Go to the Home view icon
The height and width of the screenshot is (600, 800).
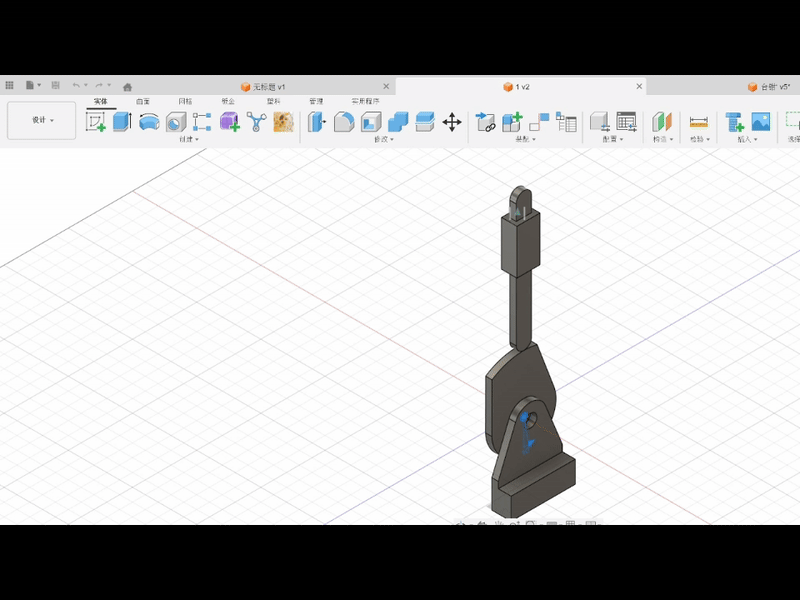coord(128,86)
